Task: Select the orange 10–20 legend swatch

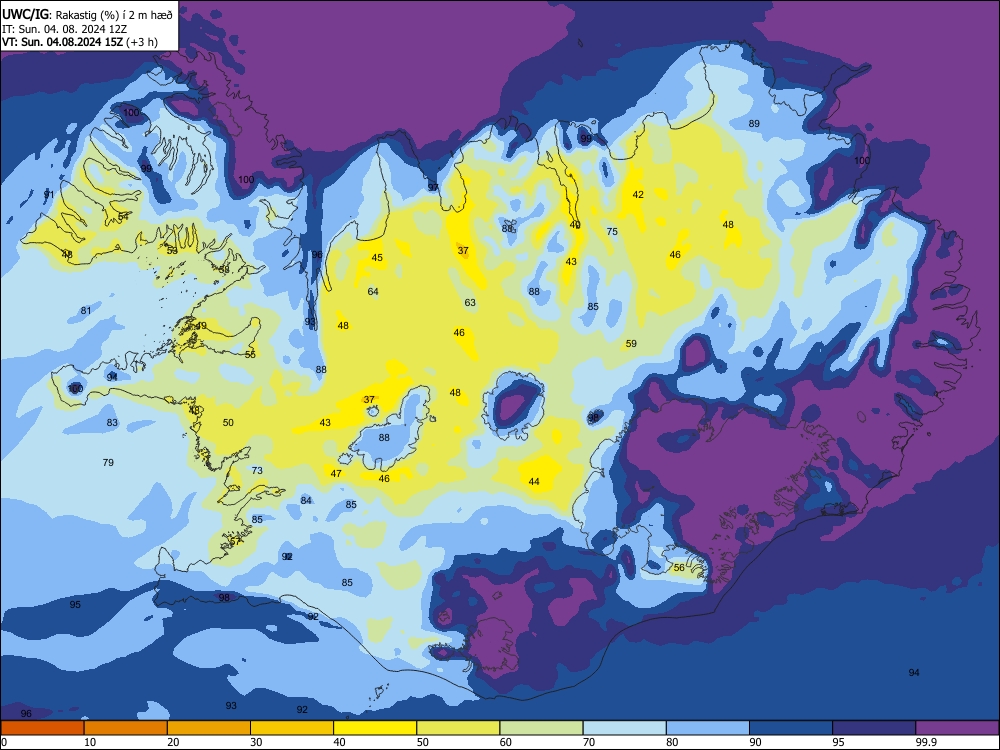Action: (x=126, y=728)
